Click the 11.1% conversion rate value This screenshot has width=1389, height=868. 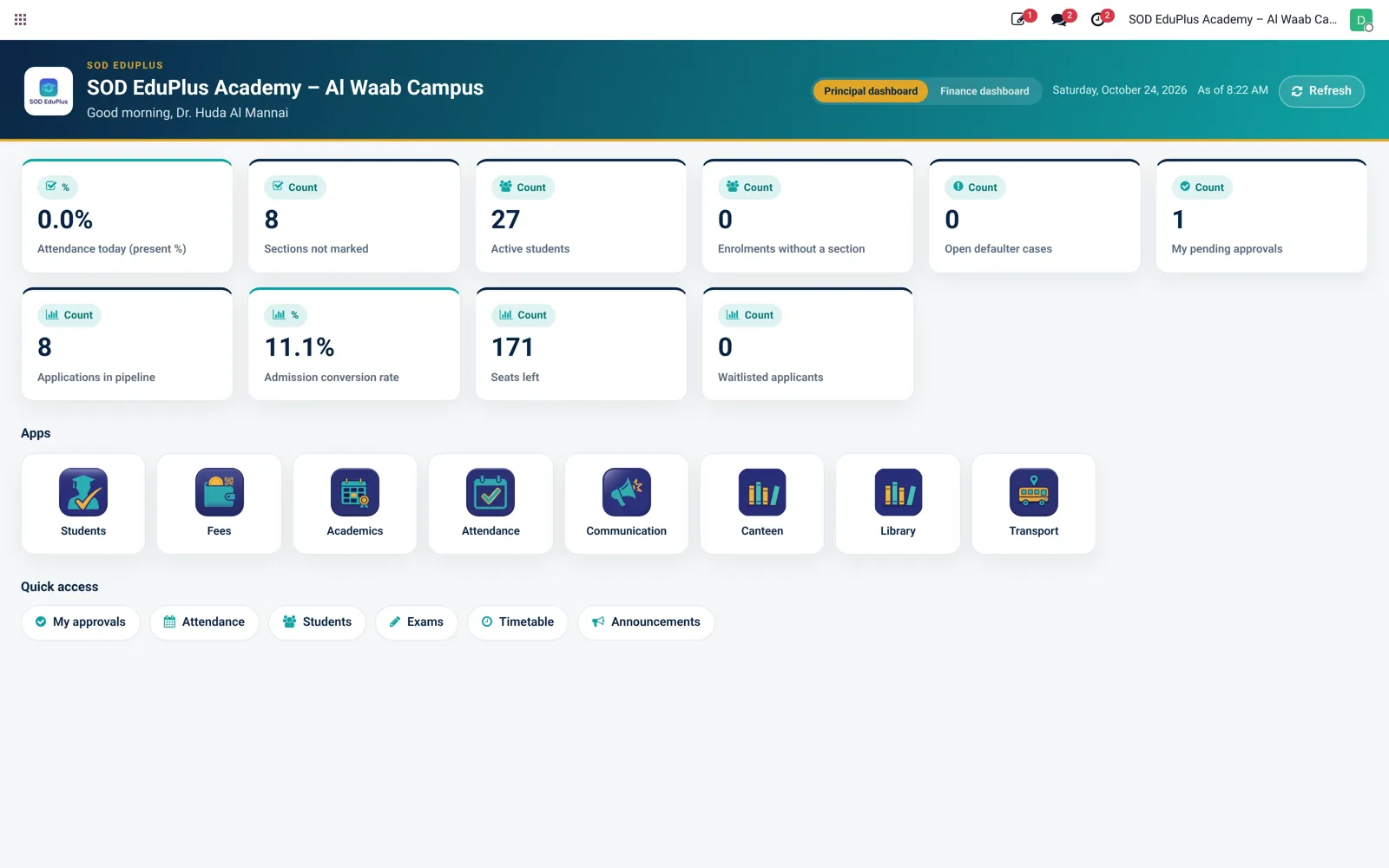click(300, 347)
